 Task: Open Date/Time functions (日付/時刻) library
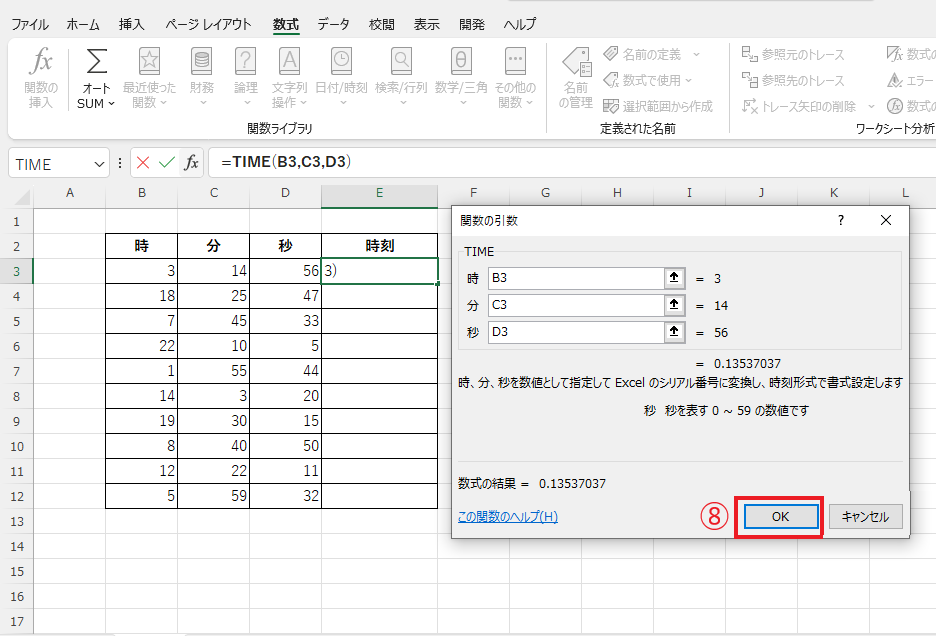tap(341, 78)
